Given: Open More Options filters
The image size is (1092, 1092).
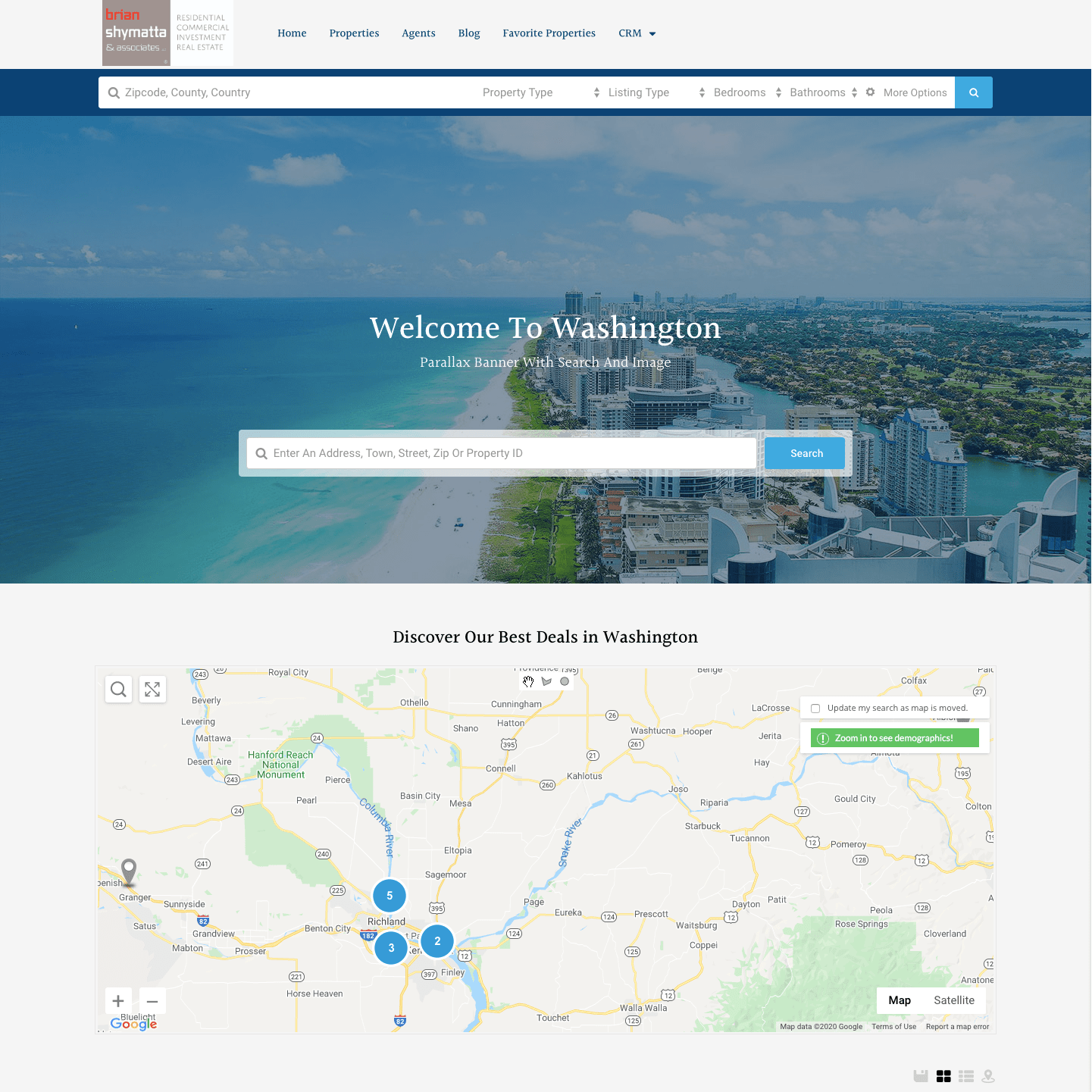Looking at the screenshot, I should pos(915,92).
